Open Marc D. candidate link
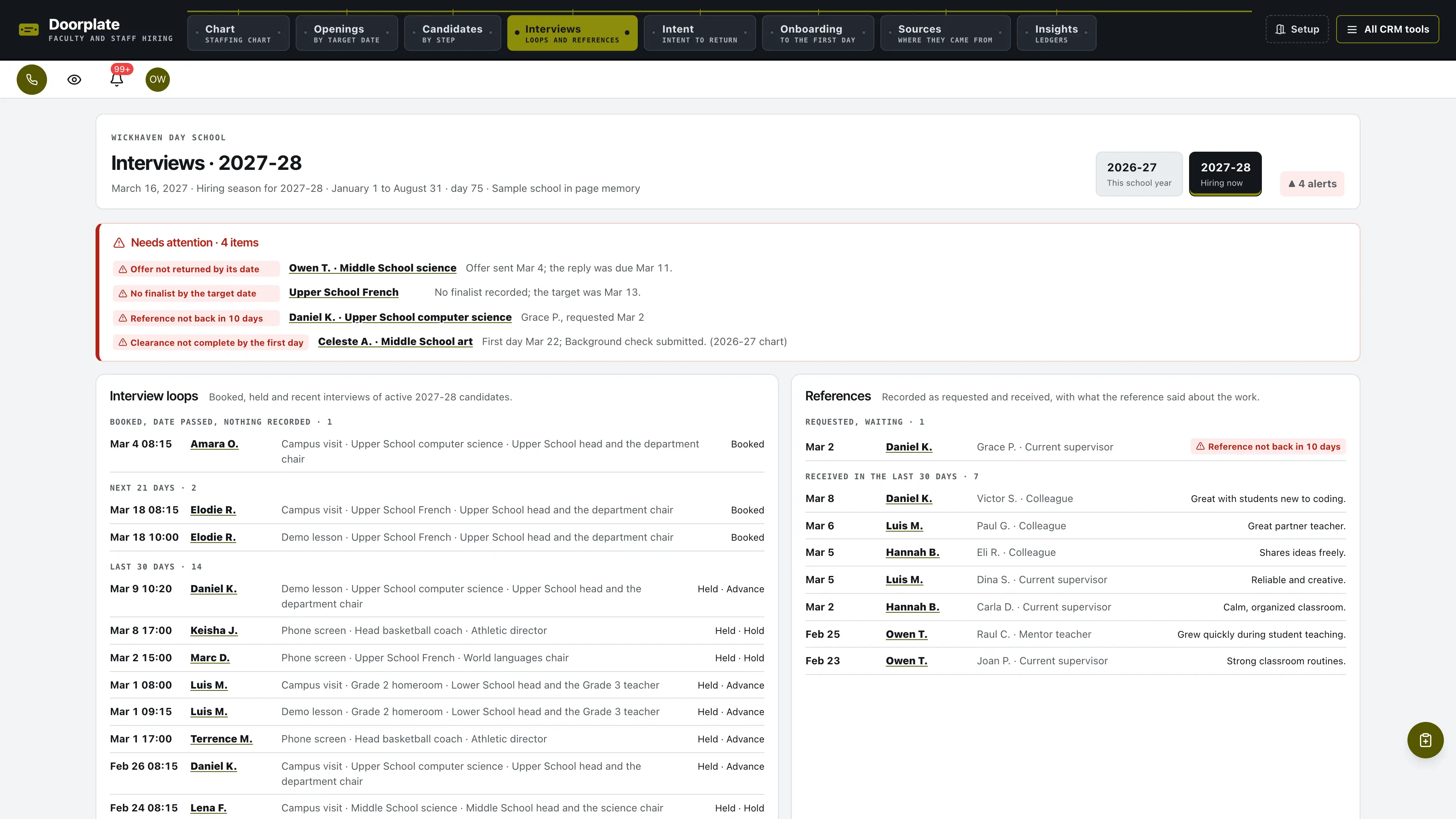The height and width of the screenshot is (819, 1456). [210, 658]
